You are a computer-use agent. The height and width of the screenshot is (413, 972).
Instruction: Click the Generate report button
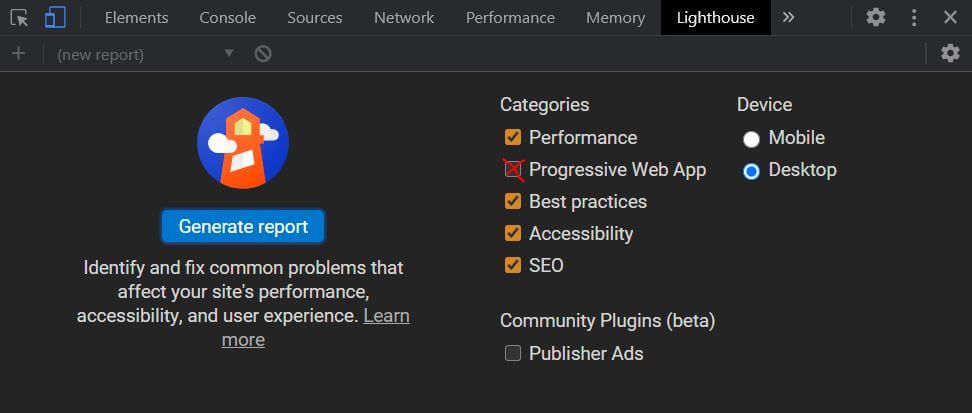[x=243, y=226]
